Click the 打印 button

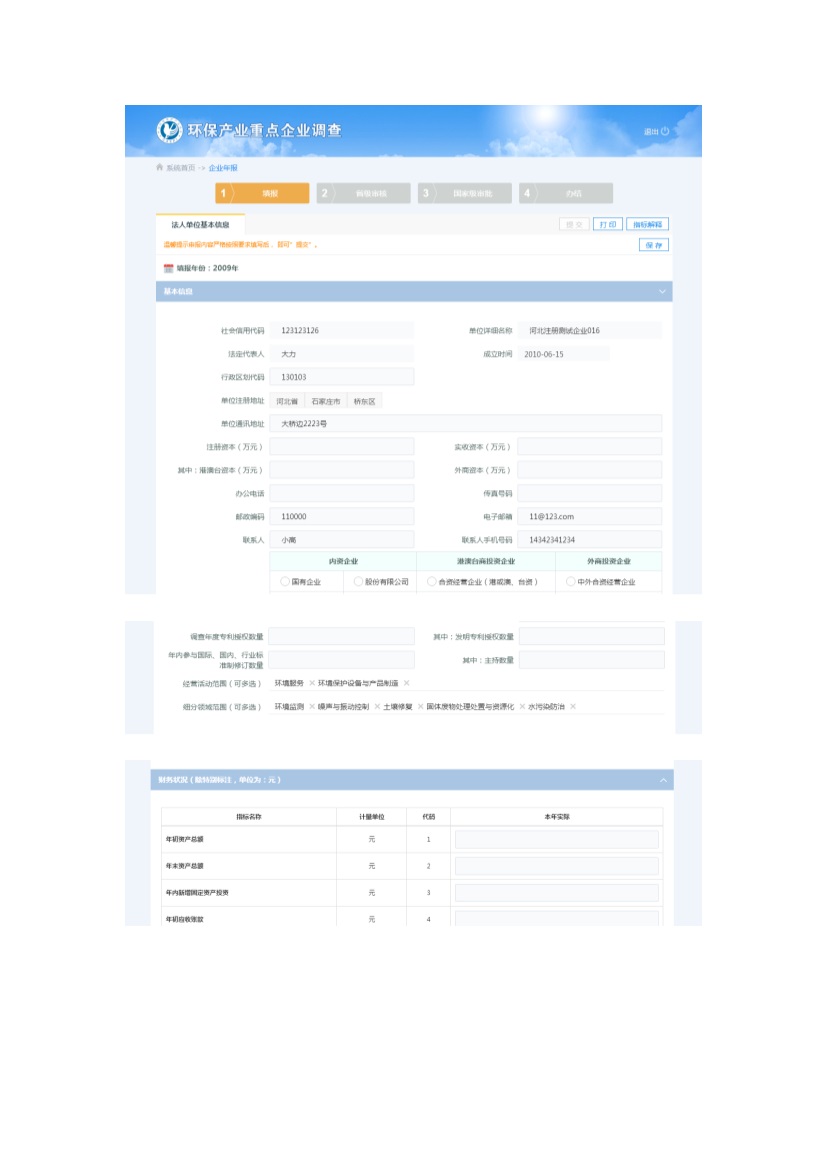[607, 225]
